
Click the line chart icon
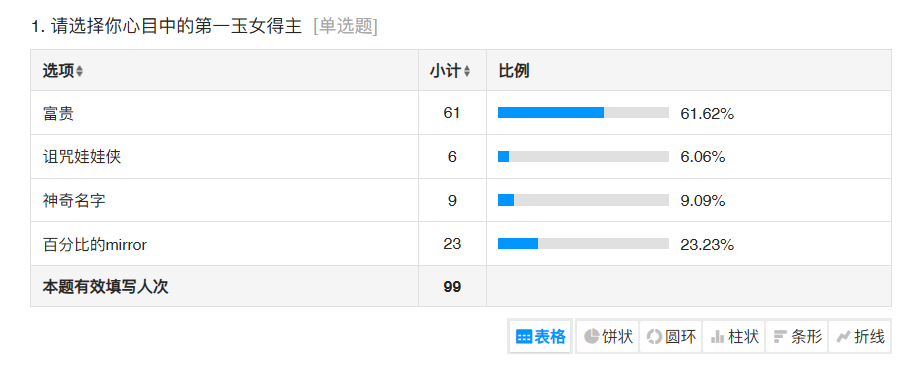point(844,337)
